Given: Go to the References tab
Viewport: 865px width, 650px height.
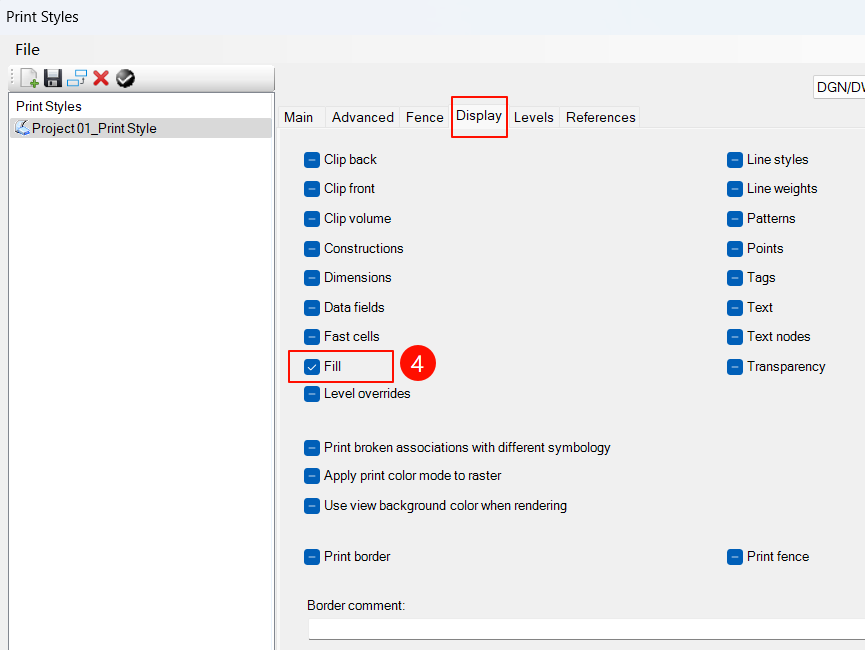Looking at the screenshot, I should pyautogui.click(x=600, y=117).
